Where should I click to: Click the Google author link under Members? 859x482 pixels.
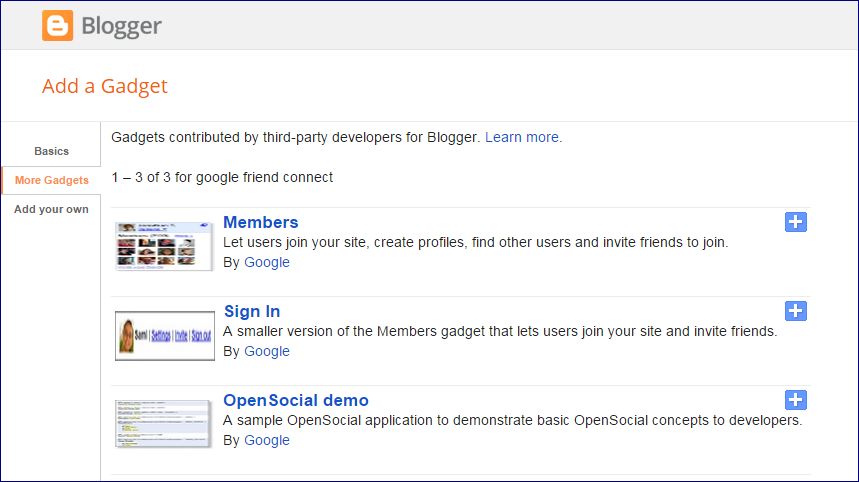click(x=267, y=262)
